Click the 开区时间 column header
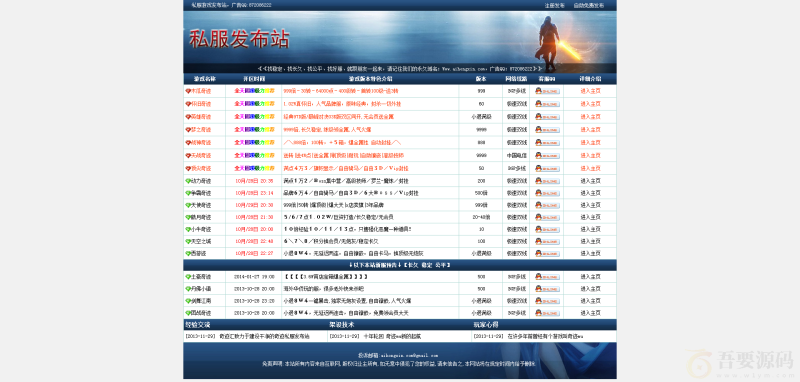The height and width of the screenshot is (382, 800). 254,79
